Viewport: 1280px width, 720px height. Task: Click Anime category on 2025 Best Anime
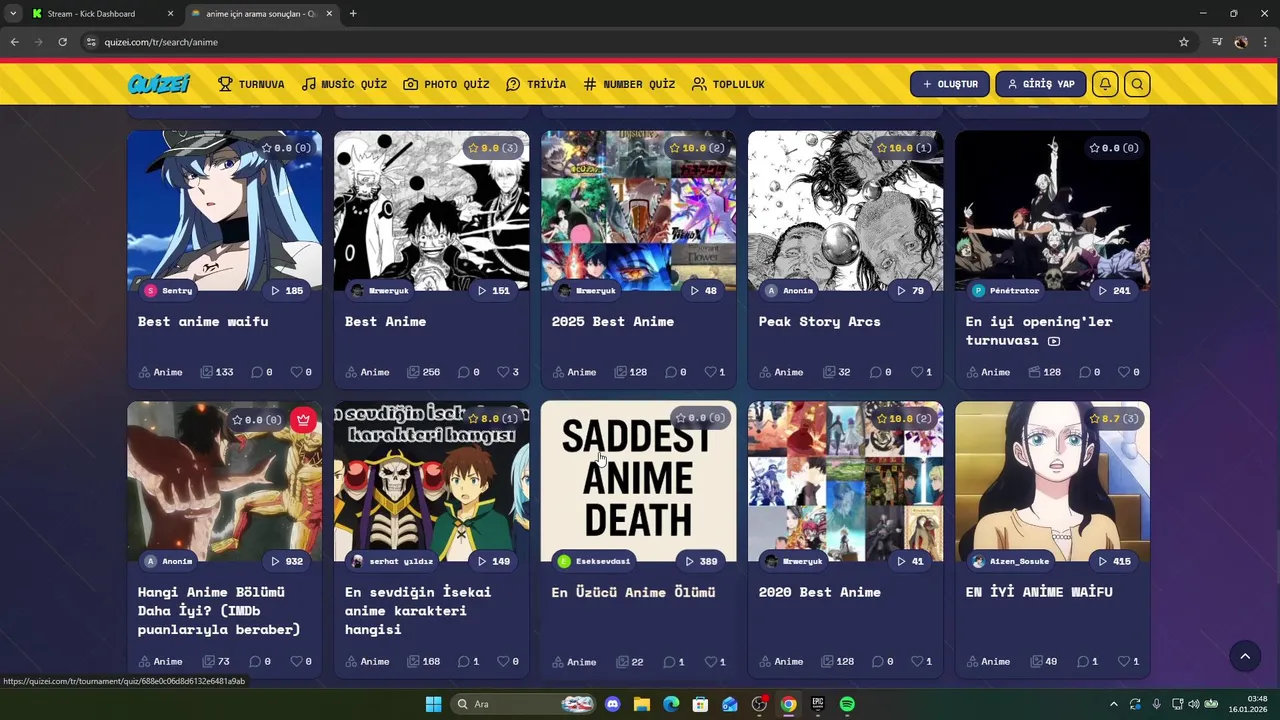pyautogui.click(x=573, y=372)
